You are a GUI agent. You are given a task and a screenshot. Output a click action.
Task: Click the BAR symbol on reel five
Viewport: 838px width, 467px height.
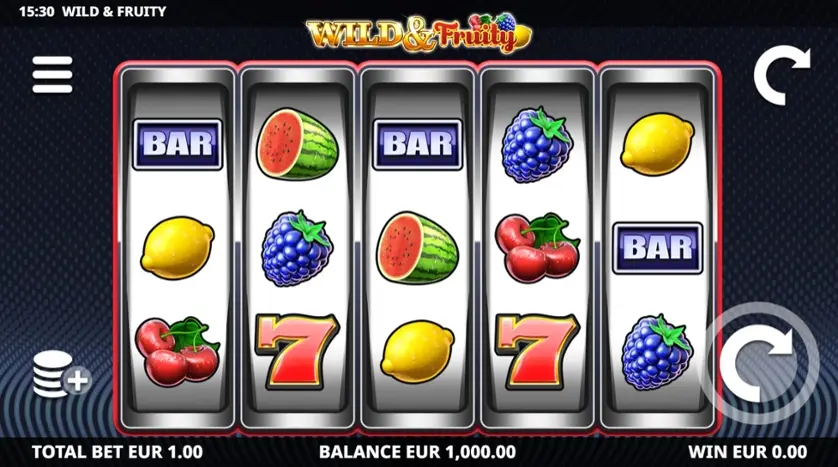(x=657, y=248)
